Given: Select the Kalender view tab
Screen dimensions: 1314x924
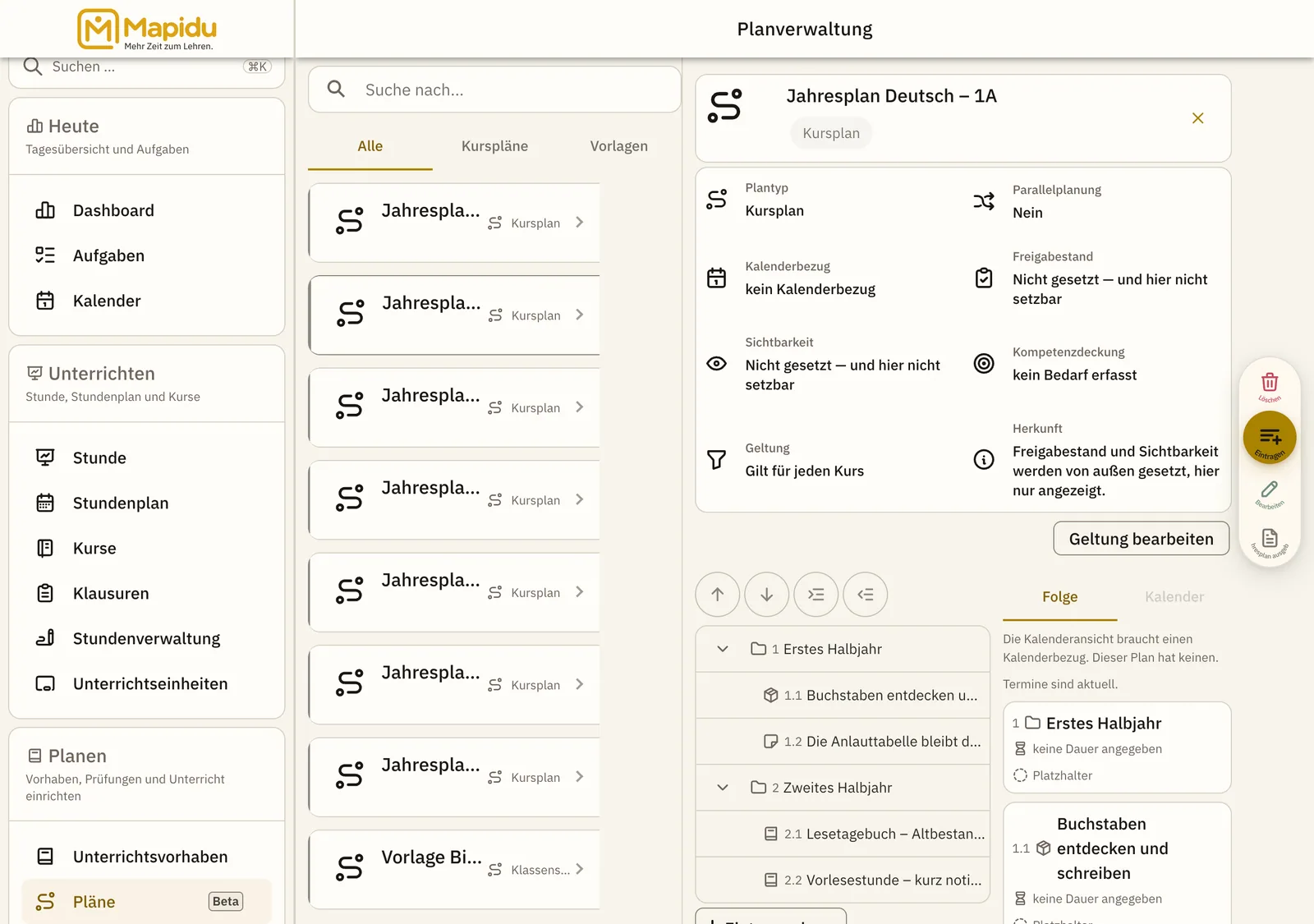Looking at the screenshot, I should coord(1174,597).
